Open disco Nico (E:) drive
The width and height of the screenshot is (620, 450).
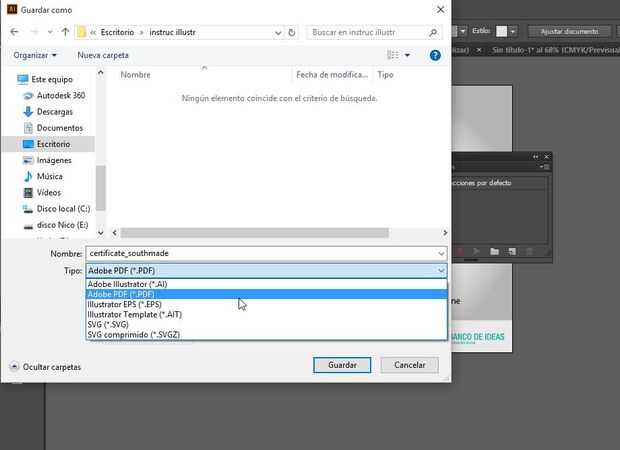56,225
